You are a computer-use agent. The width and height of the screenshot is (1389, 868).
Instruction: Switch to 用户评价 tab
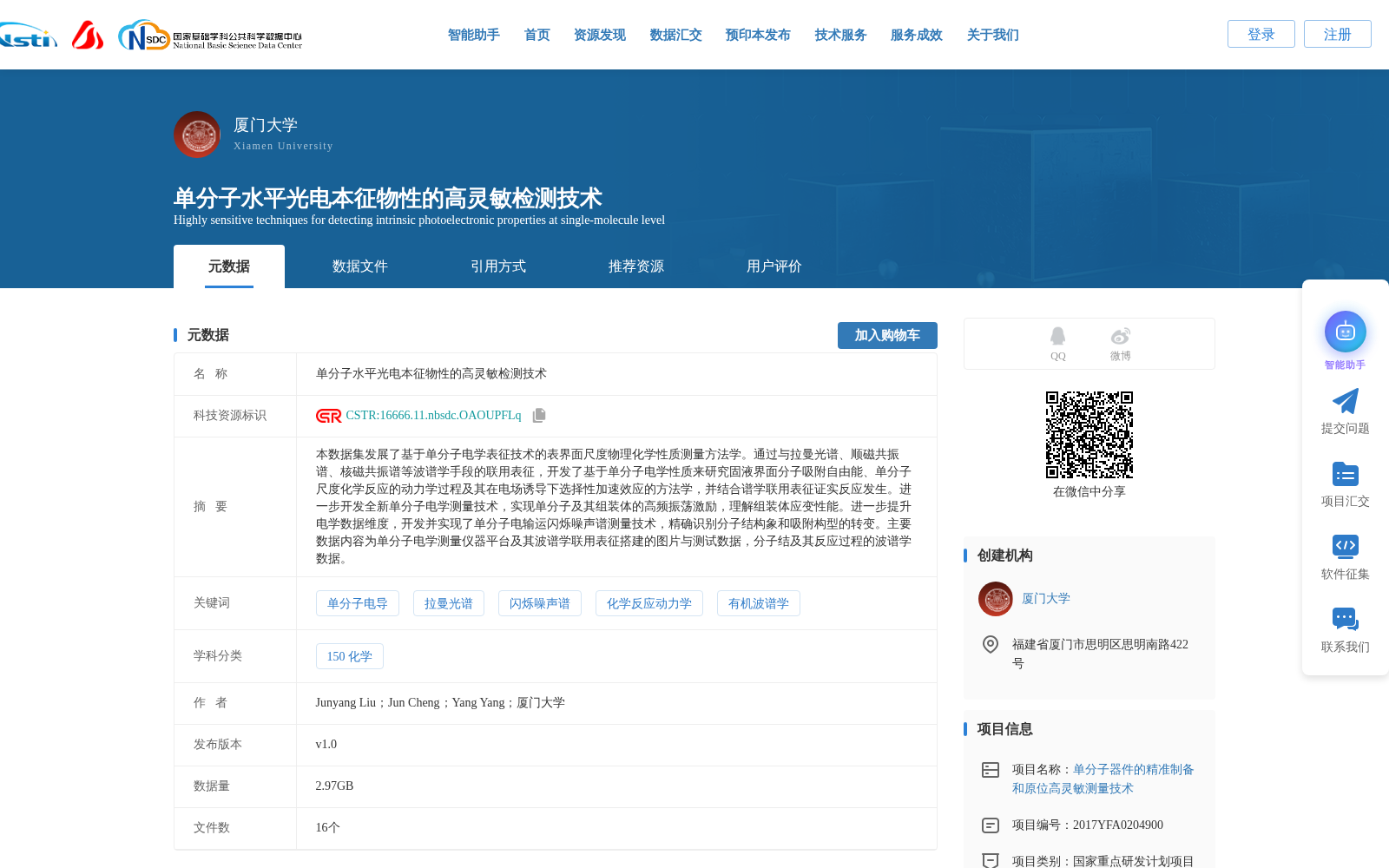[774, 266]
